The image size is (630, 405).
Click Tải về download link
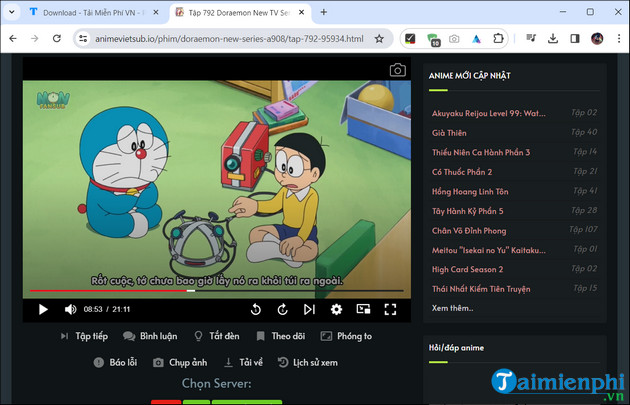[243, 362]
